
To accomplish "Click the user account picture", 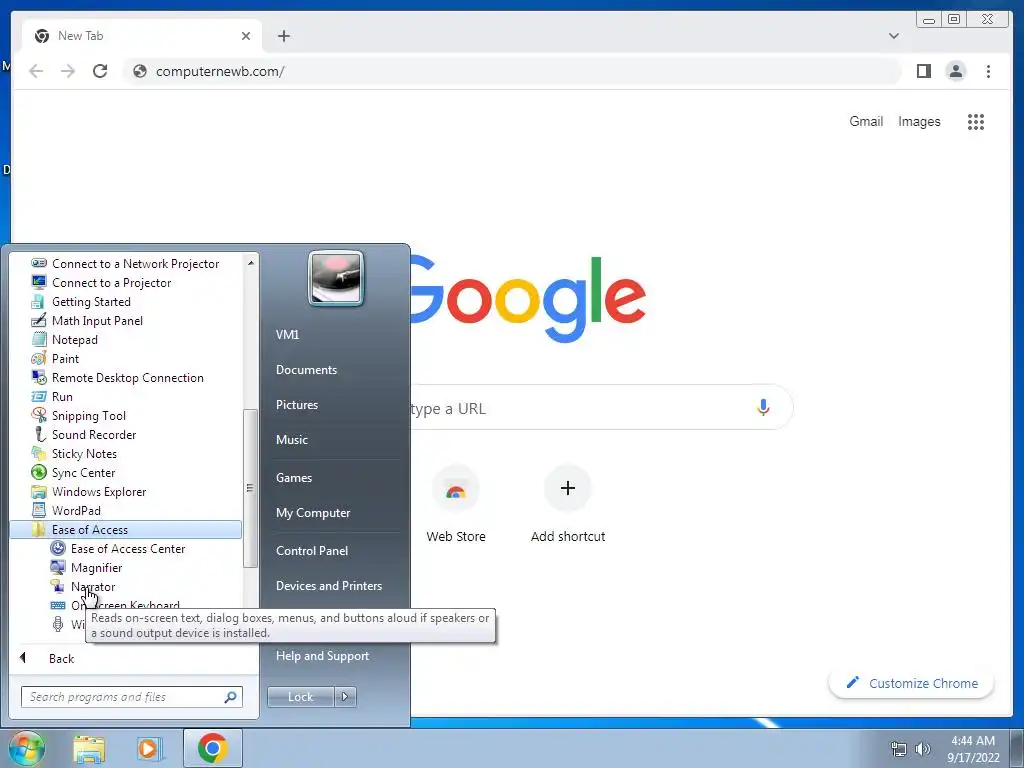I will click(x=336, y=278).
